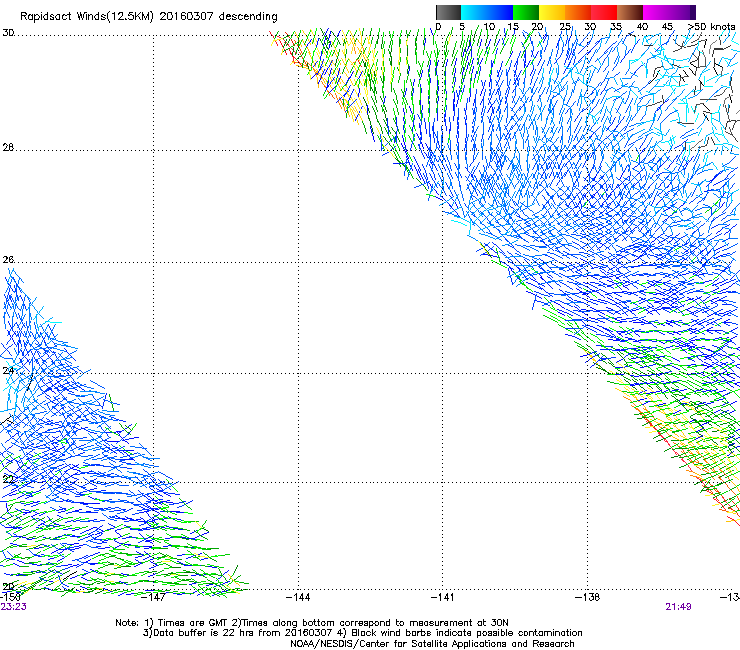Click the cyan 5-10 knots legend segment

coord(474,12)
